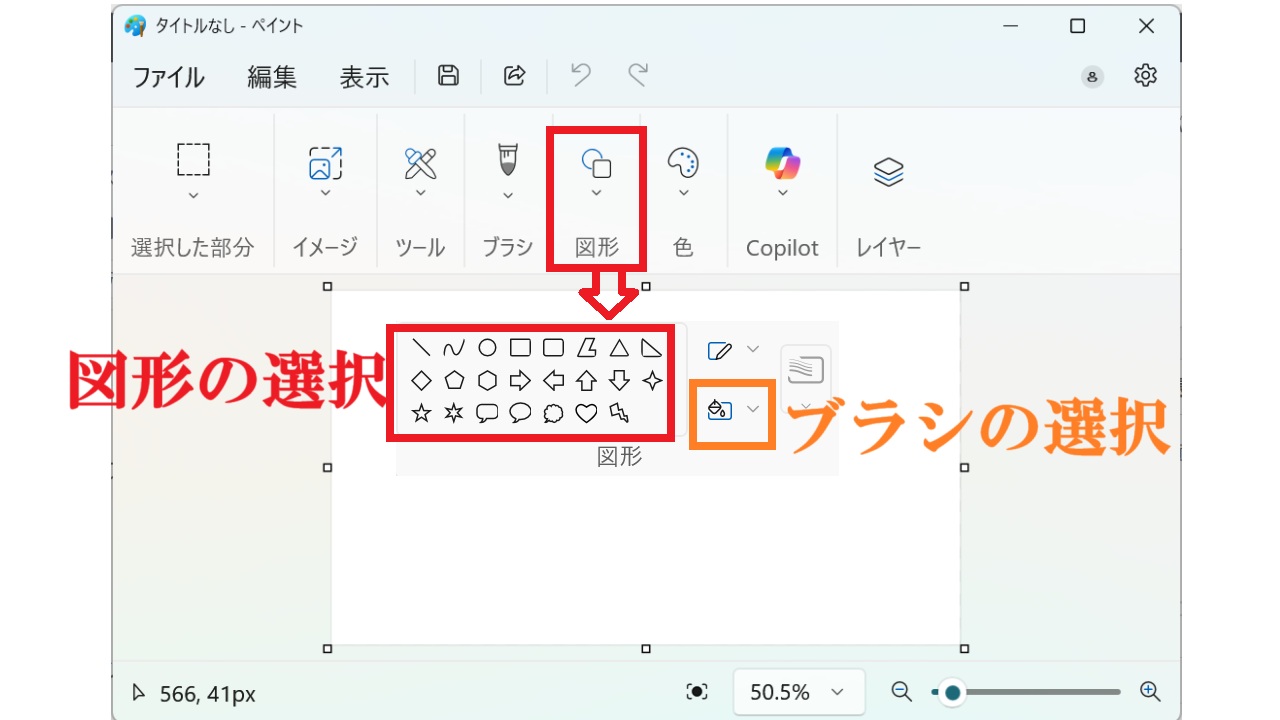Select the lightning bolt shape
Image resolution: width=1280 pixels, height=720 pixels.
coord(619,413)
